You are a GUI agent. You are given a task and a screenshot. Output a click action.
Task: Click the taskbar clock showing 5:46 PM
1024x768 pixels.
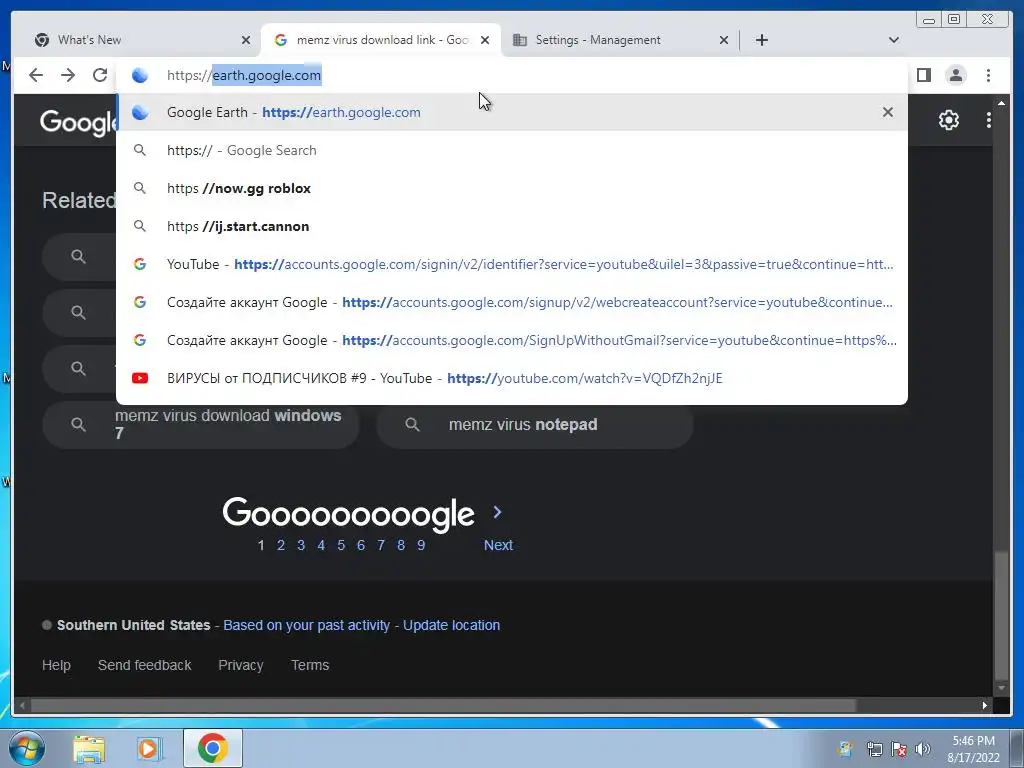tap(974, 749)
